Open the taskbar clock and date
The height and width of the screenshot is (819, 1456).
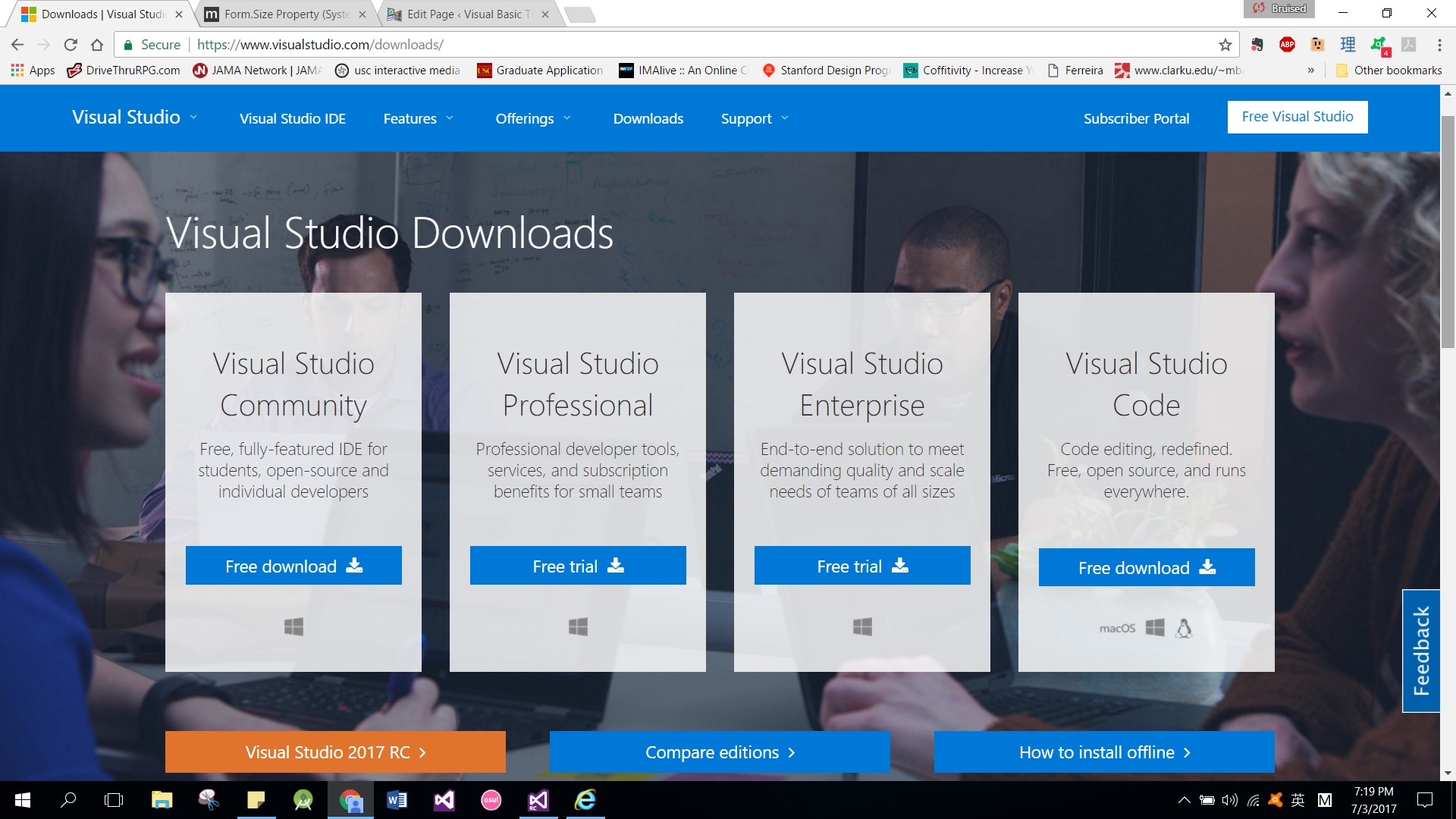click(1373, 800)
